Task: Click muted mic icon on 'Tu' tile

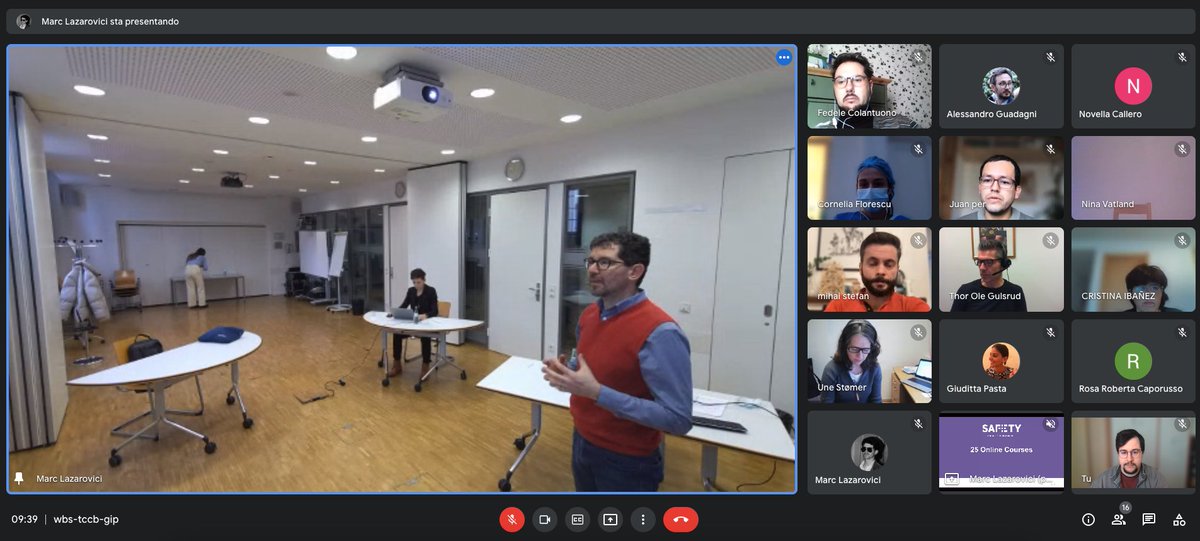Action: pyautogui.click(x=1182, y=424)
